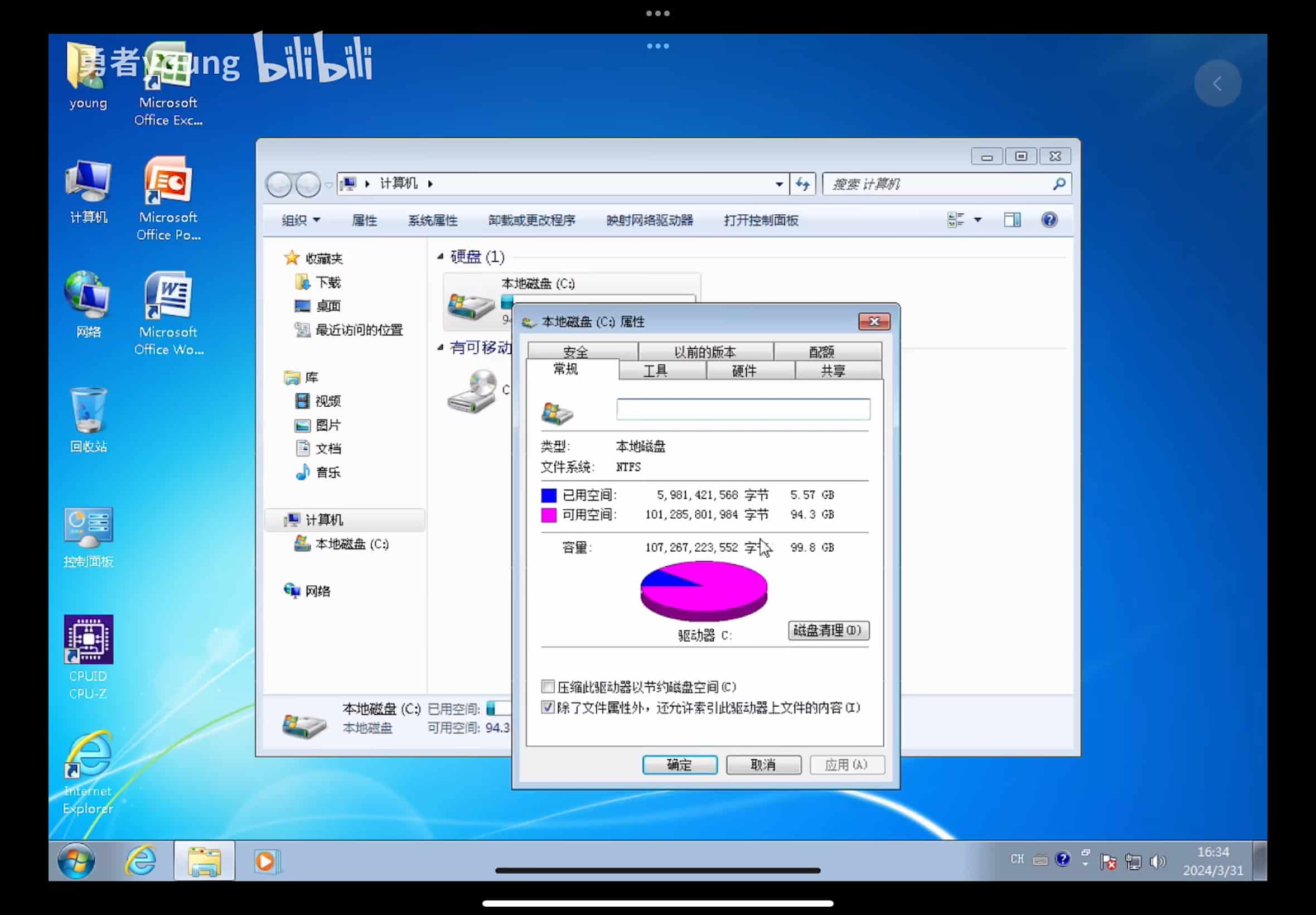Click the Explorer forward navigation button

coord(308,185)
